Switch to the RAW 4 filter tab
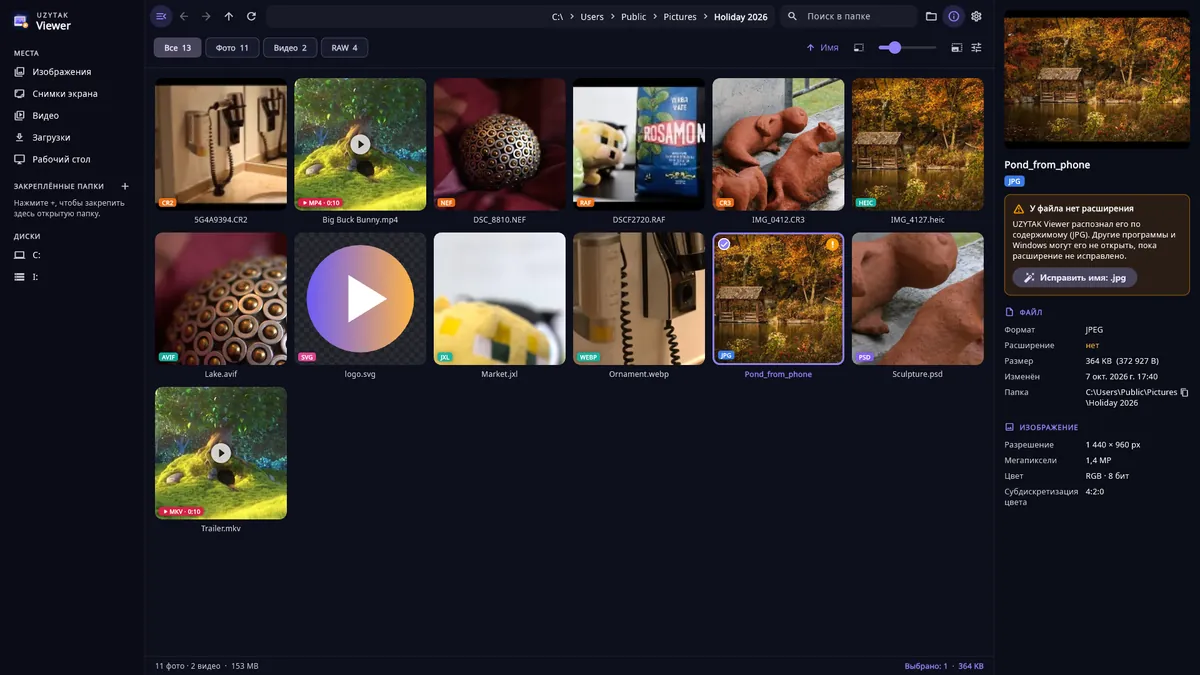The width and height of the screenshot is (1200, 675). [344, 47]
